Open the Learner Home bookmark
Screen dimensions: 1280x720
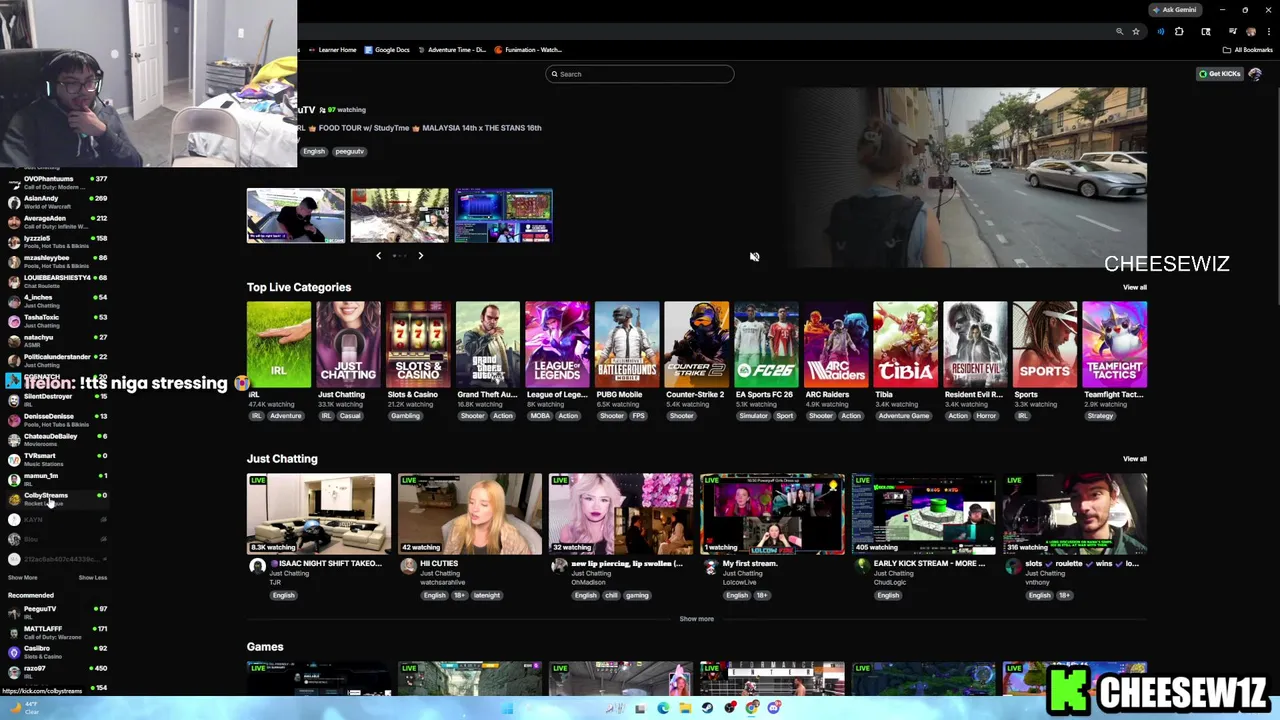(332, 50)
